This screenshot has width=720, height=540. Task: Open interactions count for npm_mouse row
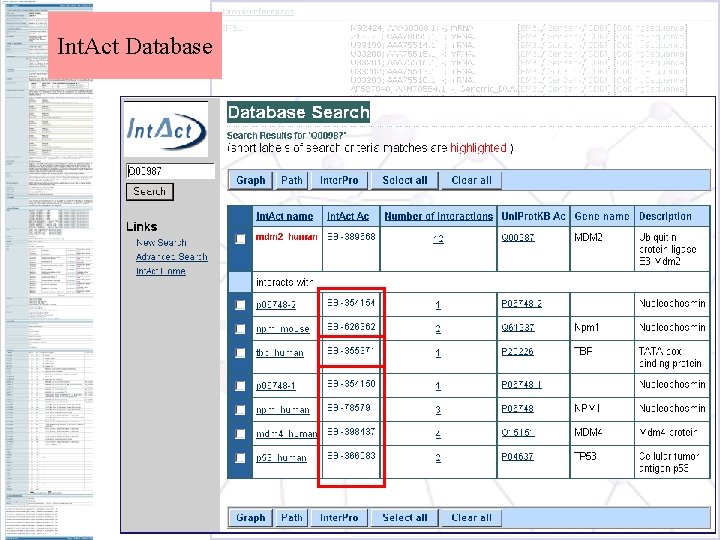point(438,329)
